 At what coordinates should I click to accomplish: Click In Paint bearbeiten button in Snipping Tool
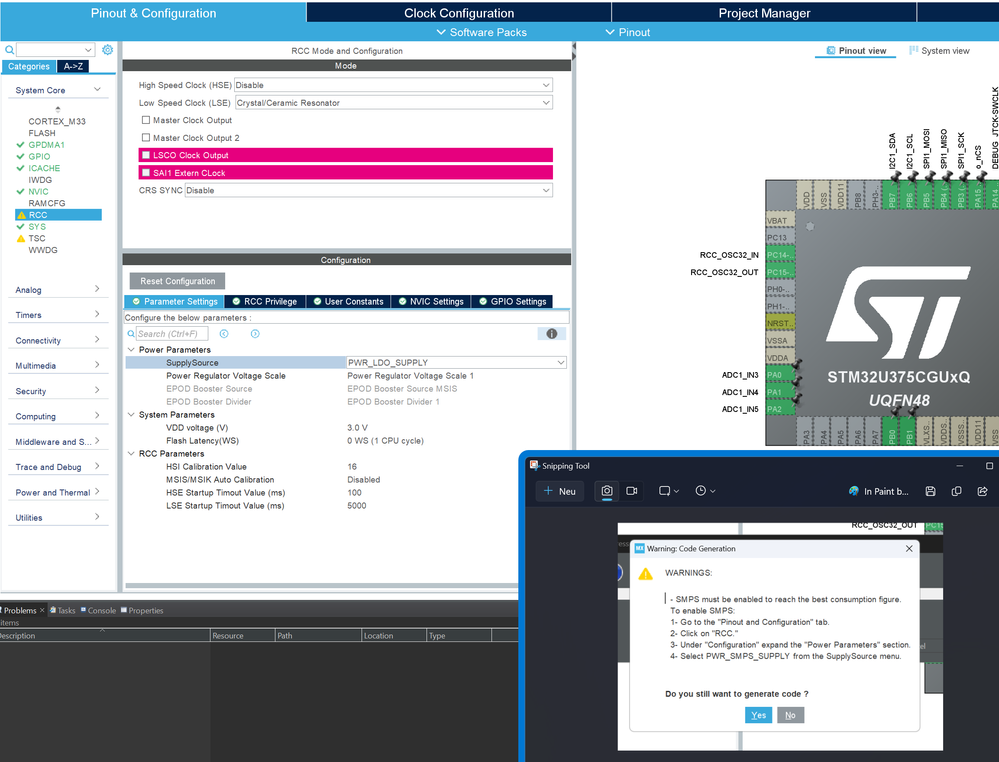tap(879, 491)
